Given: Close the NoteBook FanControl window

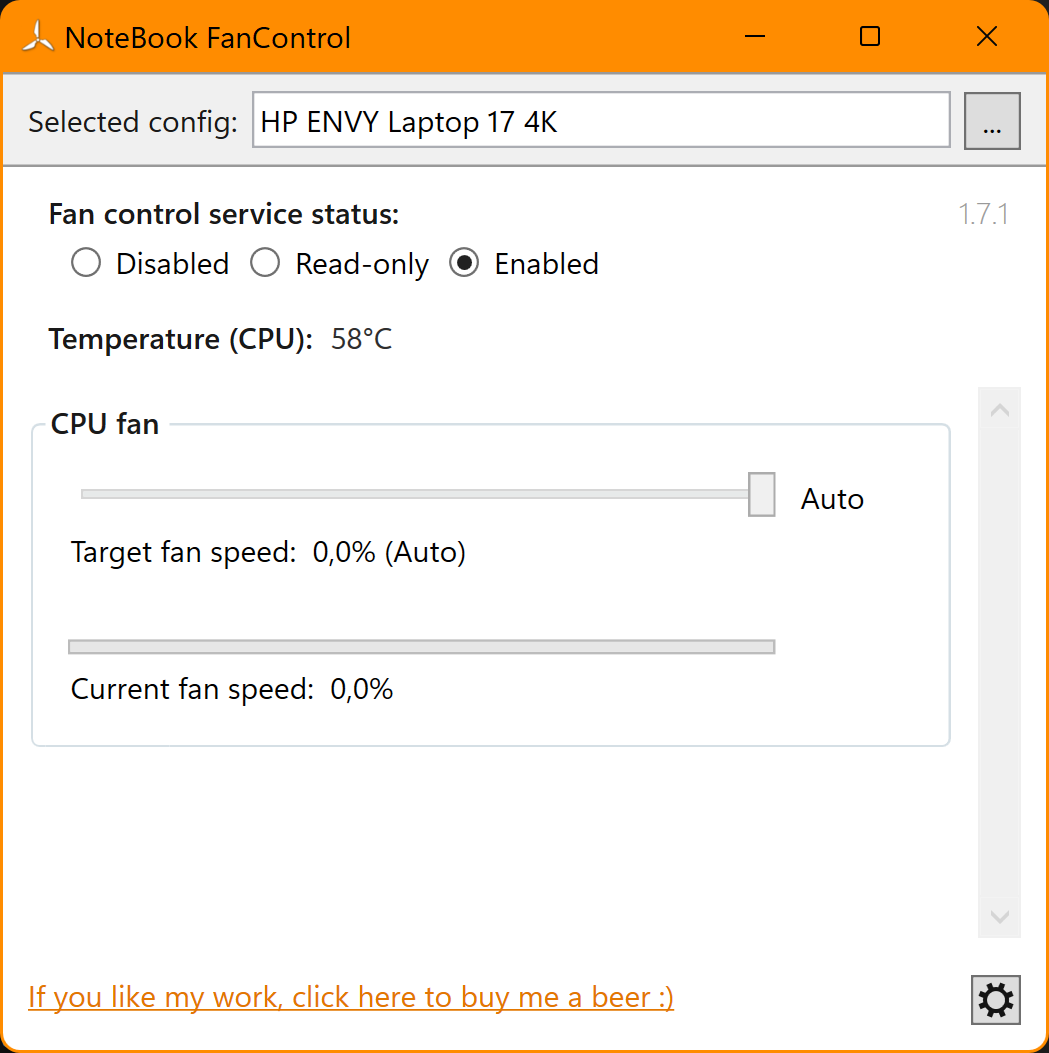Looking at the screenshot, I should pos(986,37).
